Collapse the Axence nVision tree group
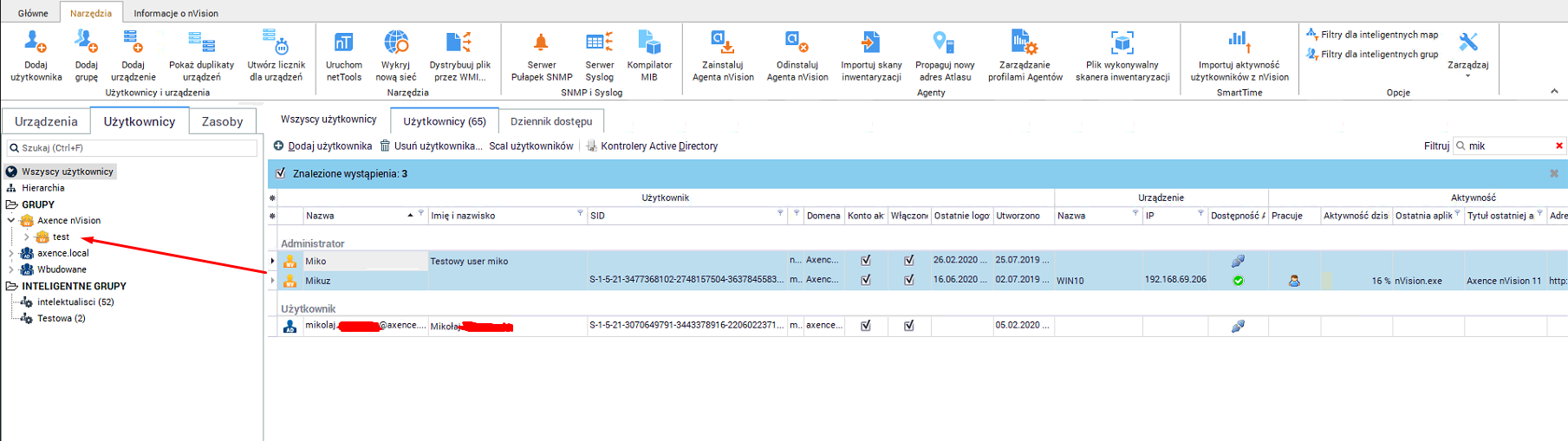 [x=11, y=221]
